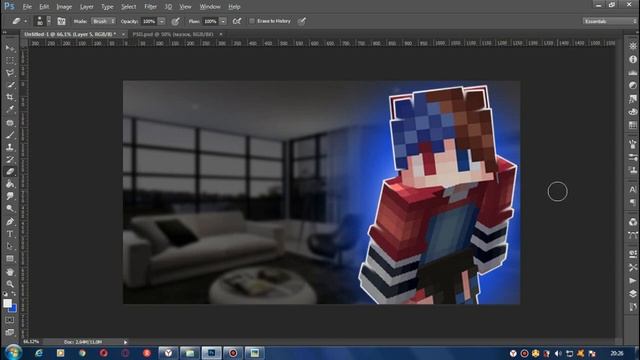640x360 pixels.
Task: Select the Quick Selection tool
Action: [10, 85]
